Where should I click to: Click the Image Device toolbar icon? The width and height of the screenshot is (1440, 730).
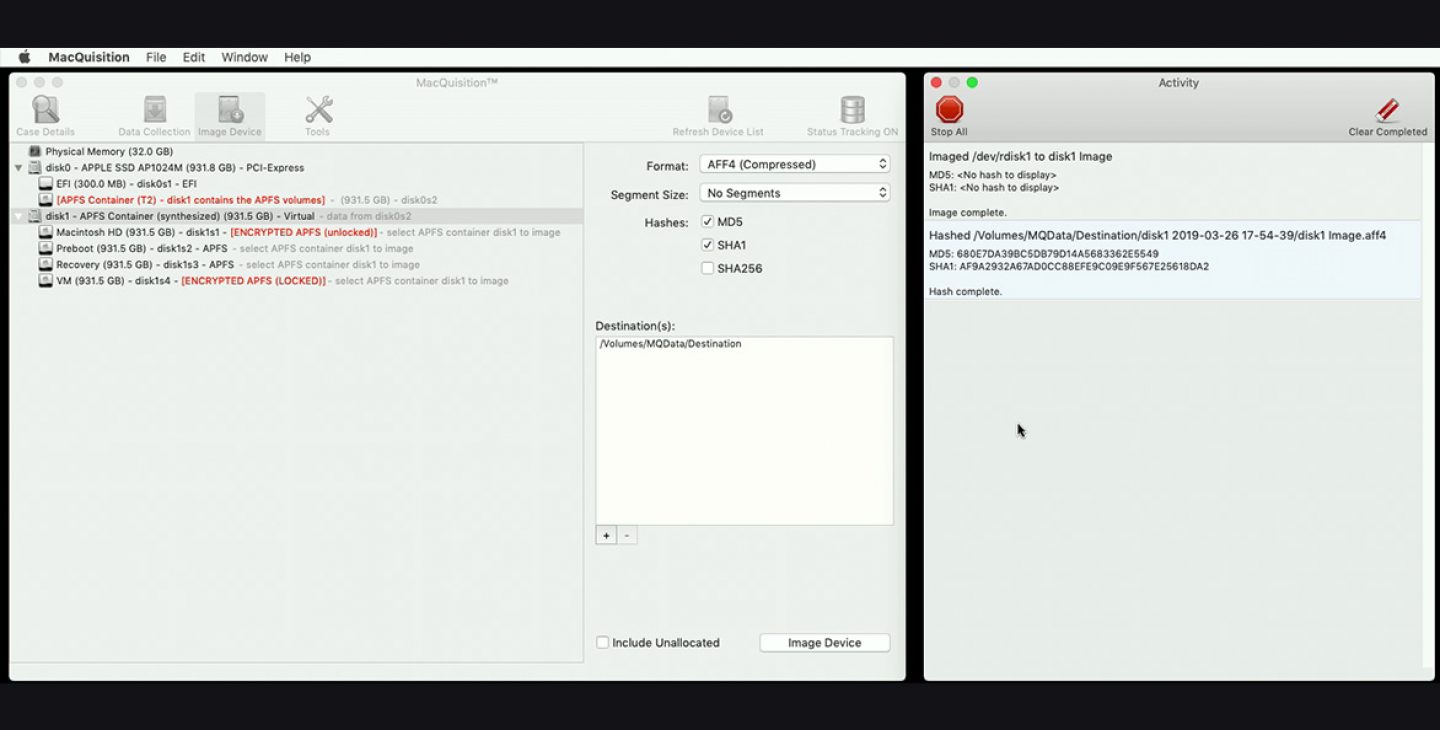click(230, 116)
